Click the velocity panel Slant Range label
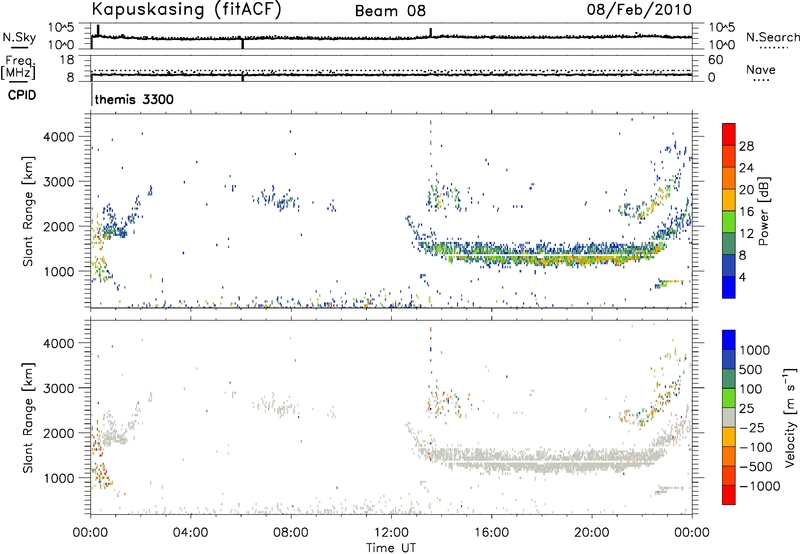Screen dimensions: 800x554 tap(28, 418)
